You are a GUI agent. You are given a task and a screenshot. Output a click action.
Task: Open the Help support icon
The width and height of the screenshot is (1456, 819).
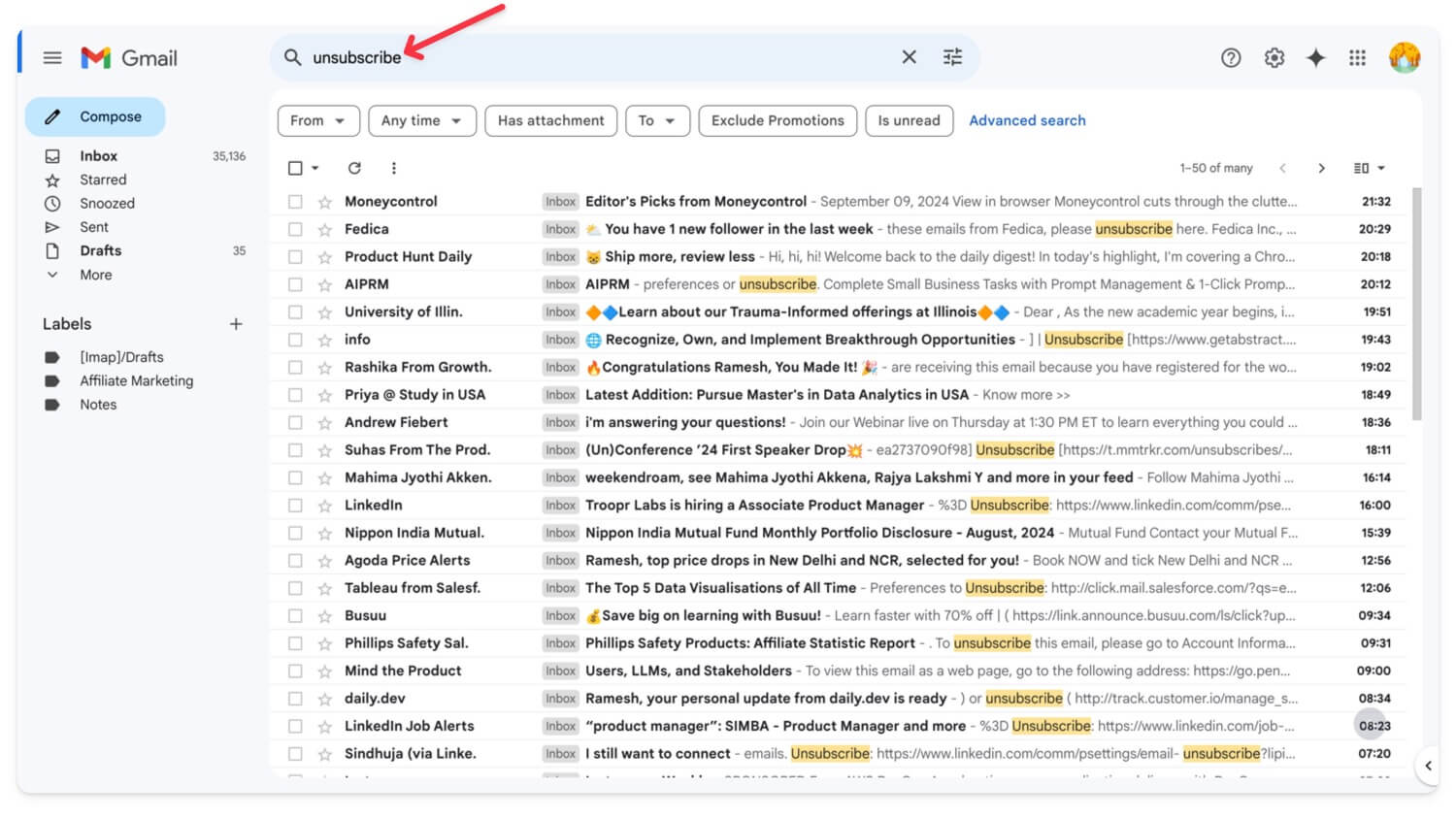point(1230,58)
